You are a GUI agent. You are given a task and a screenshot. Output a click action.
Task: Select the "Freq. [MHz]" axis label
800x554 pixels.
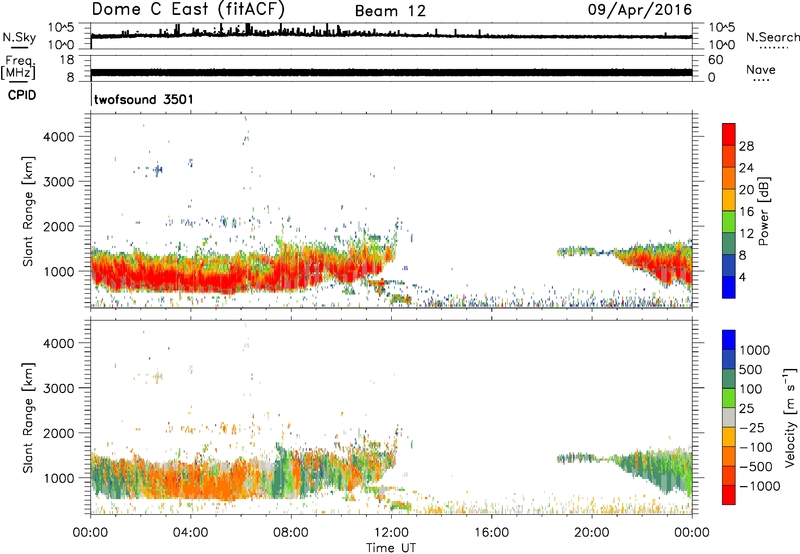coord(19,68)
